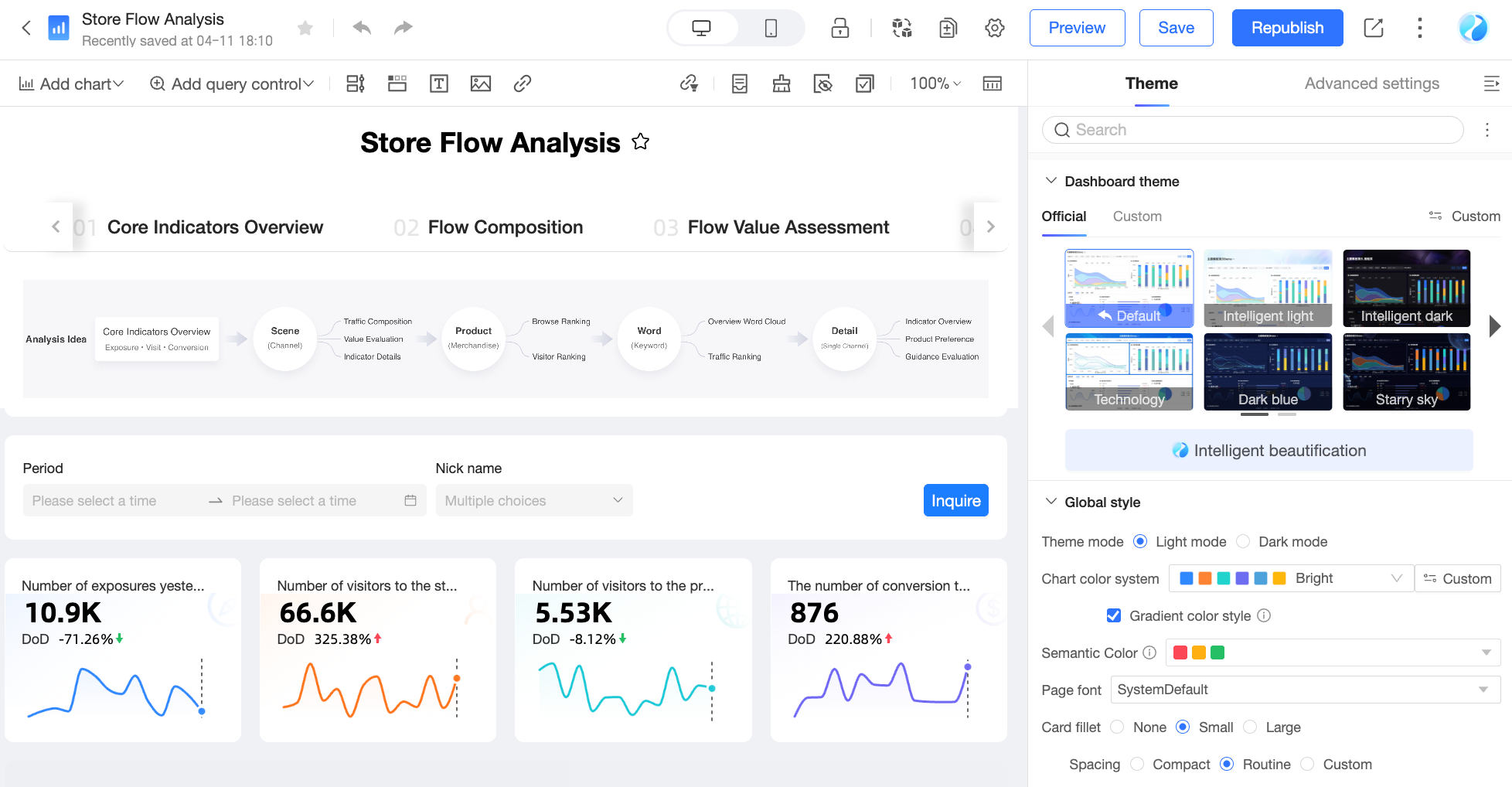The image size is (1512, 787).
Task: Click the theme Search field
Action: pos(1252,130)
